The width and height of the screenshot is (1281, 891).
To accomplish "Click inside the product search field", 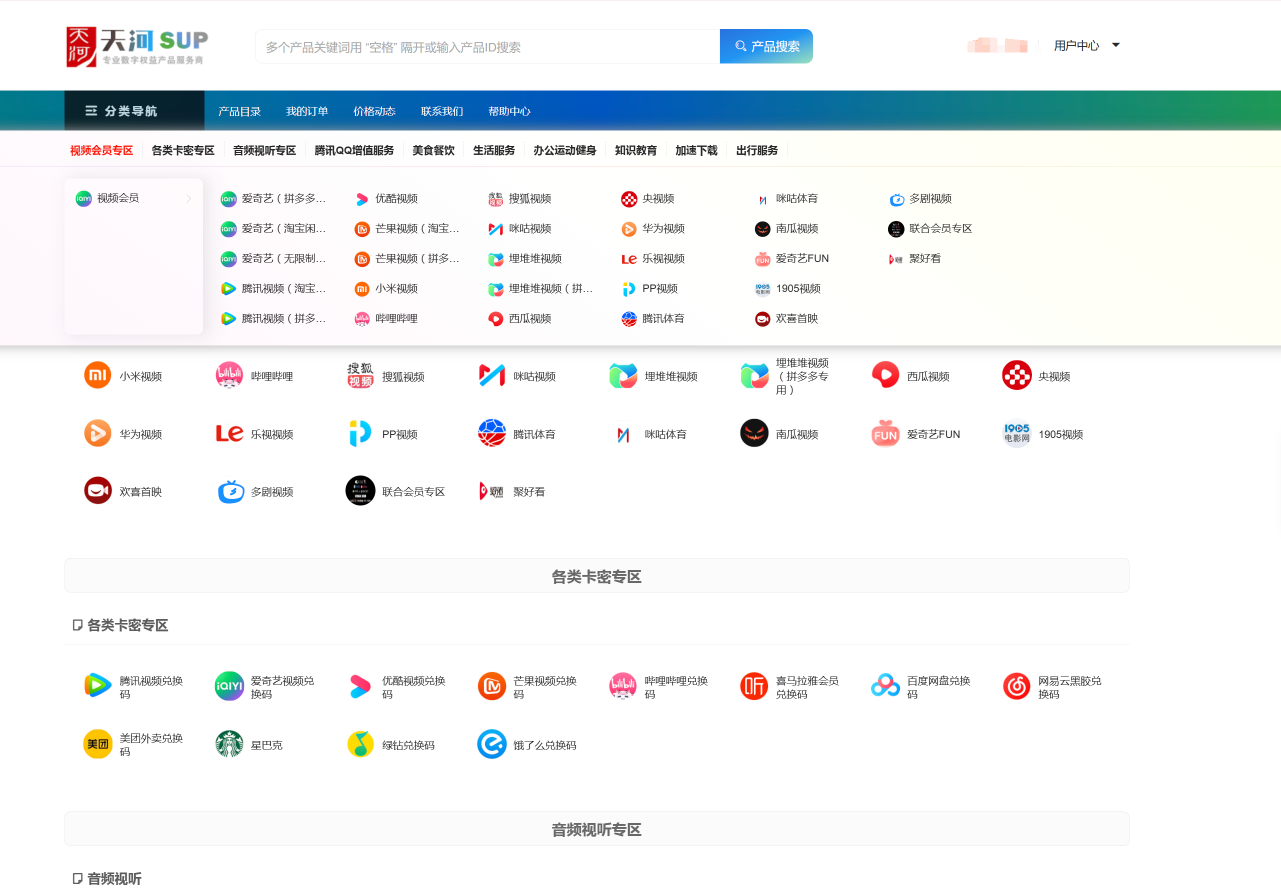I will click(480, 46).
